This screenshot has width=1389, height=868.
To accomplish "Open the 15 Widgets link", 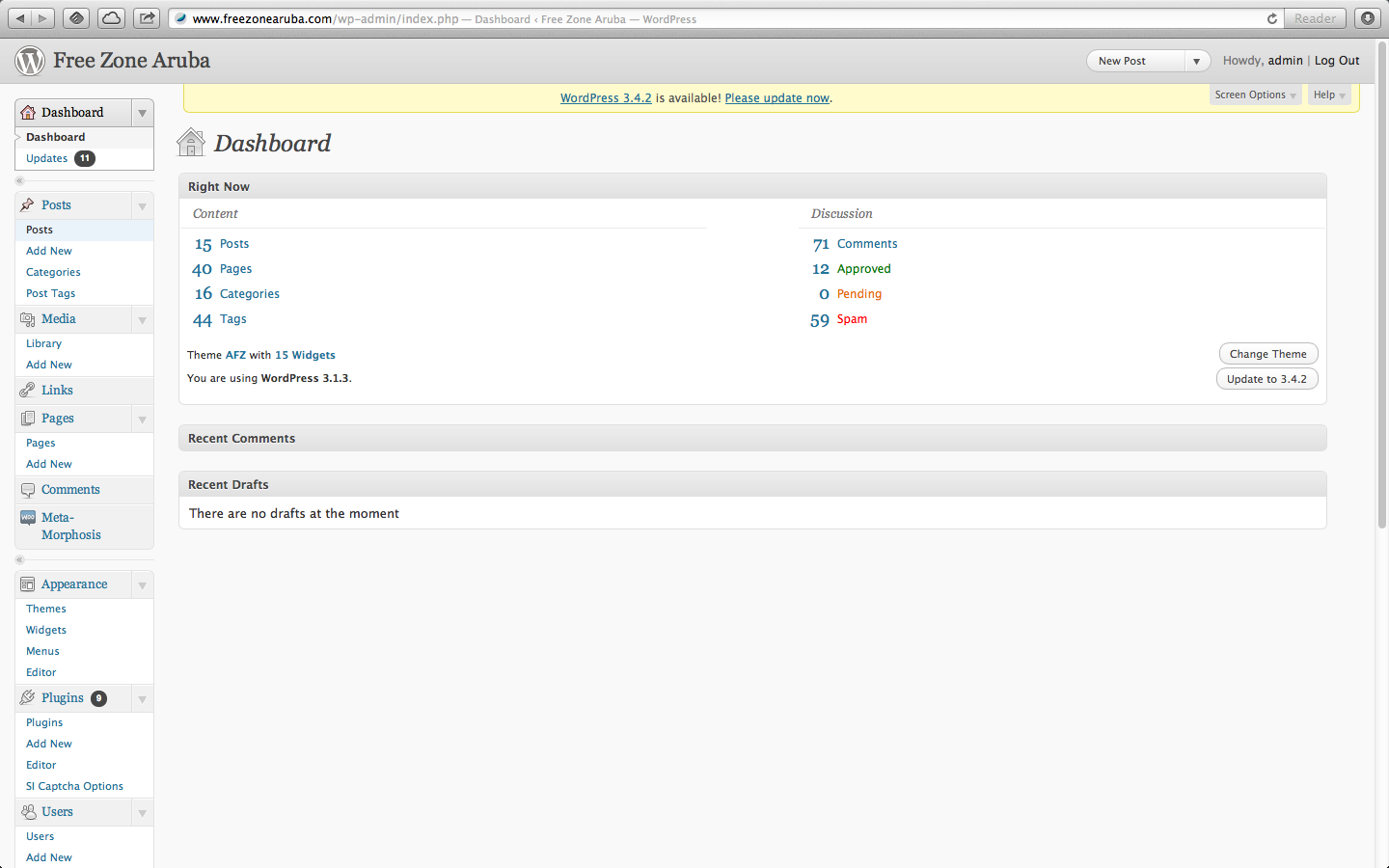I will pos(305,355).
